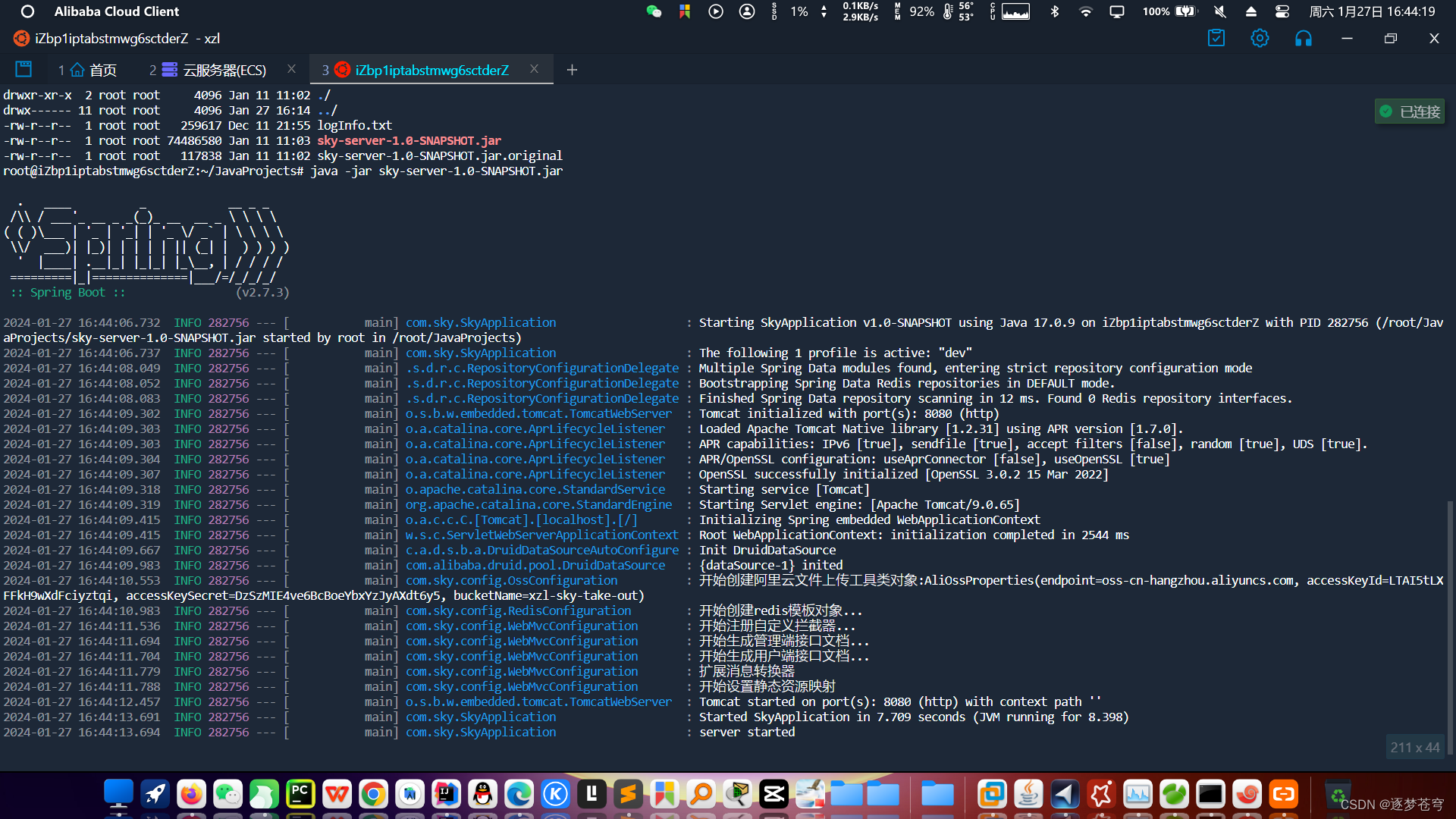The image size is (1456, 819).
Task: Click the display mirroring tray icon
Action: (1117, 11)
